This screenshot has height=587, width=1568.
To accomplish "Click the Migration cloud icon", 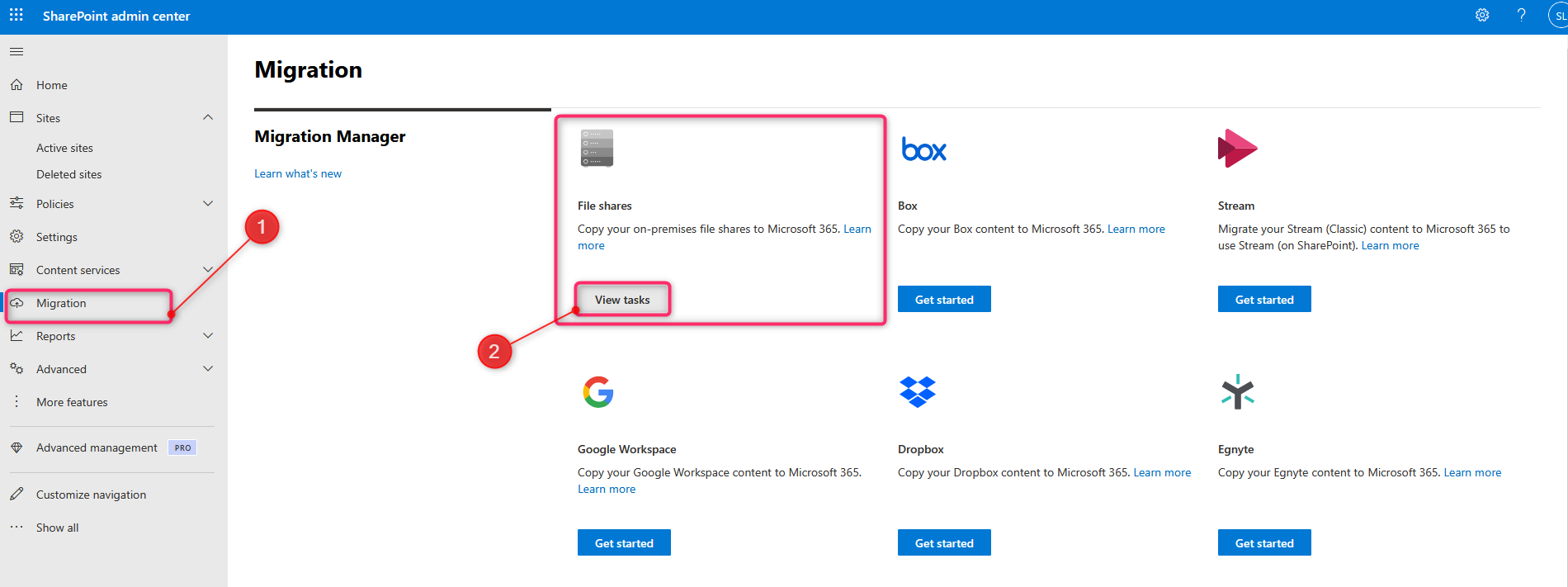I will [17, 303].
